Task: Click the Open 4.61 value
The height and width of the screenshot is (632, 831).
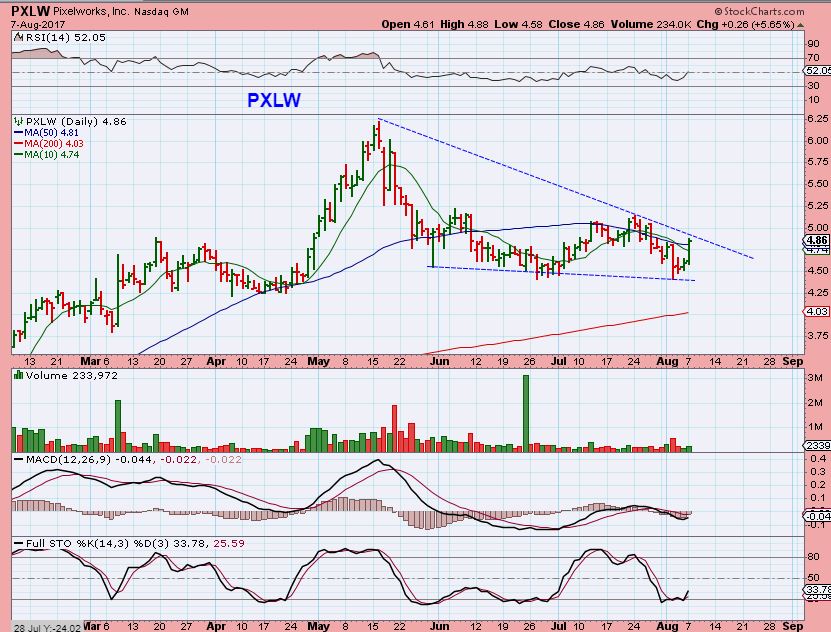Action: tap(409, 24)
